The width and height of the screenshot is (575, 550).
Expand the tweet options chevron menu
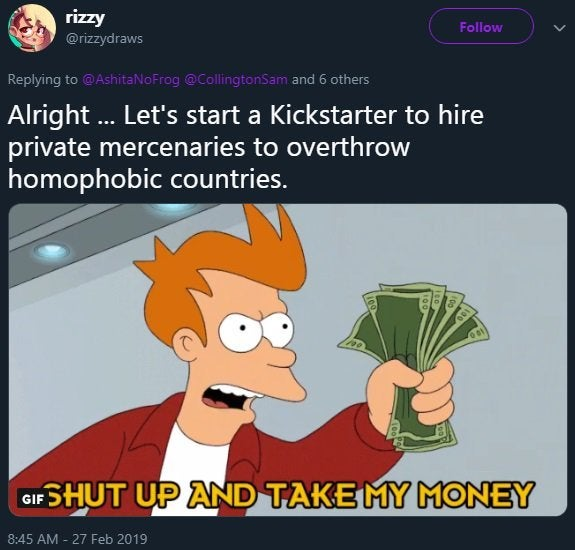pyautogui.click(x=559, y=28)
